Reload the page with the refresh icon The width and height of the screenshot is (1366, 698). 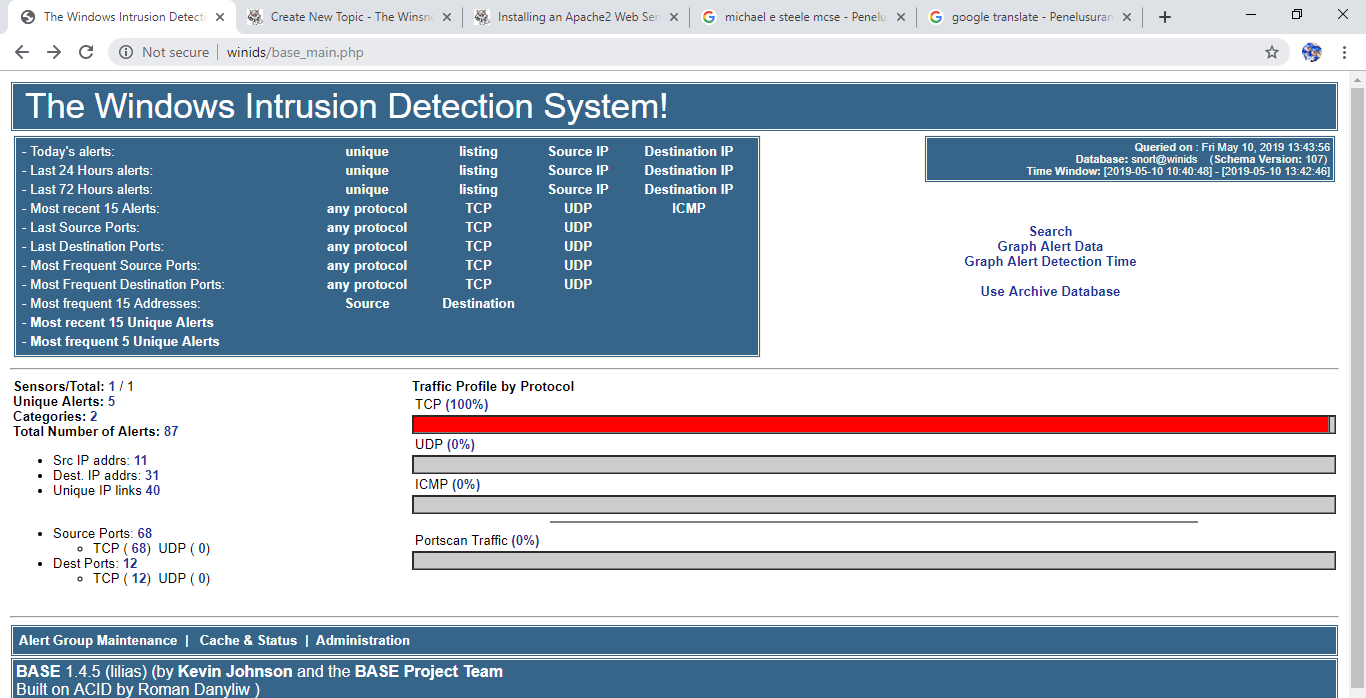pos(86,52)
